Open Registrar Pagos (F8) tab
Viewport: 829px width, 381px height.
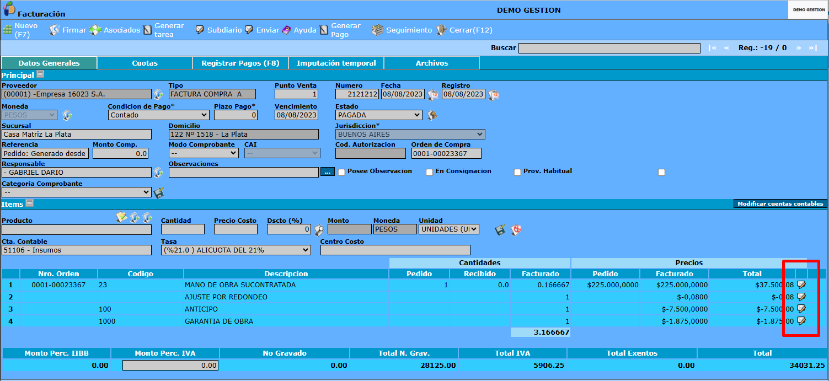coord(241,63)
